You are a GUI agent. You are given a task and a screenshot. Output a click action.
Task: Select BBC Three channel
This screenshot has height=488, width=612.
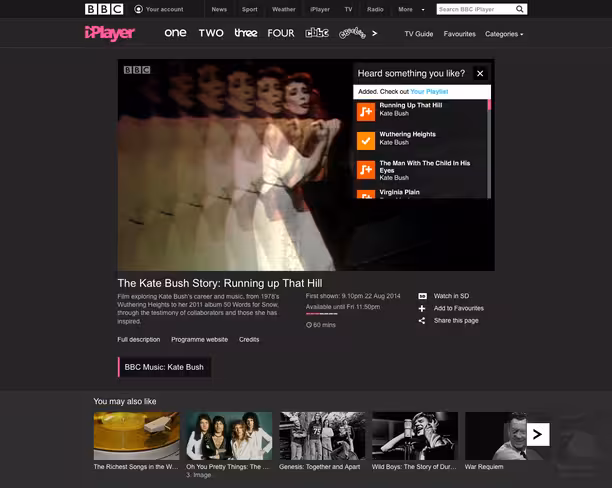(246, 33)
